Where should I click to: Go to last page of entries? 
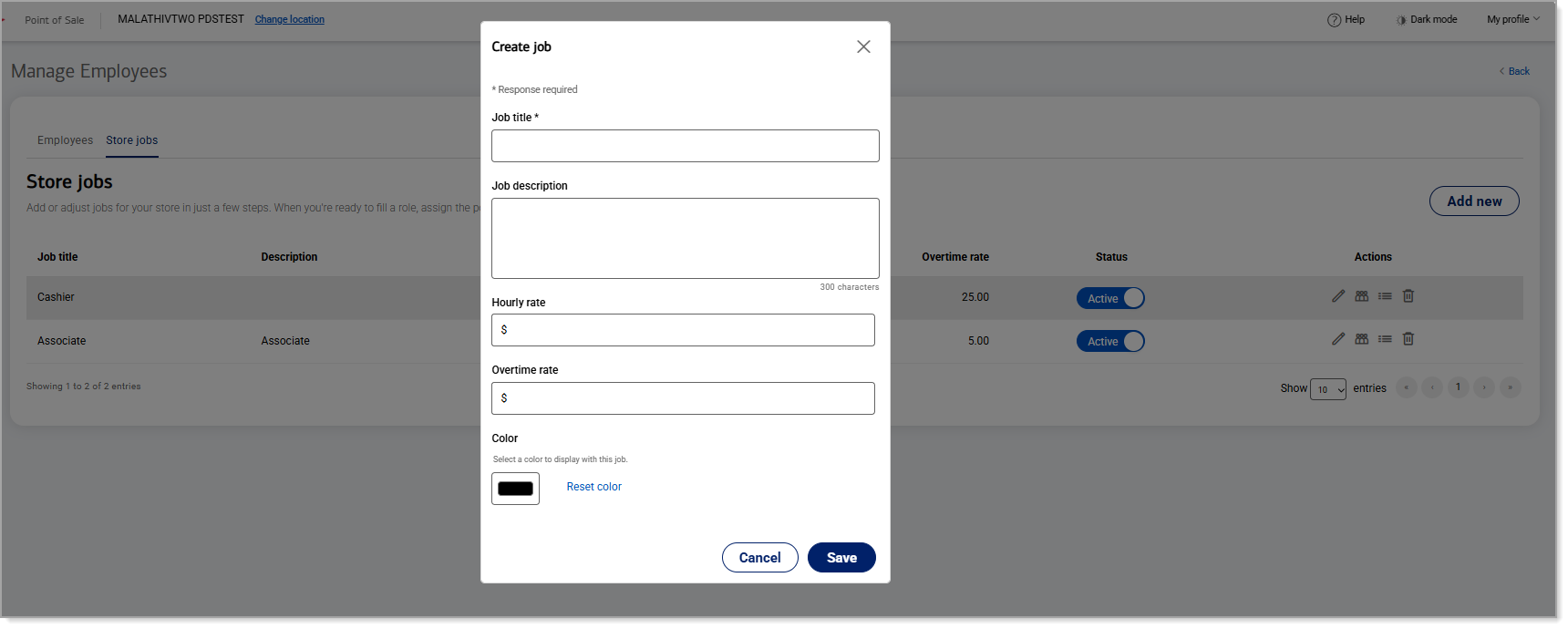(x=1510, y=387)
